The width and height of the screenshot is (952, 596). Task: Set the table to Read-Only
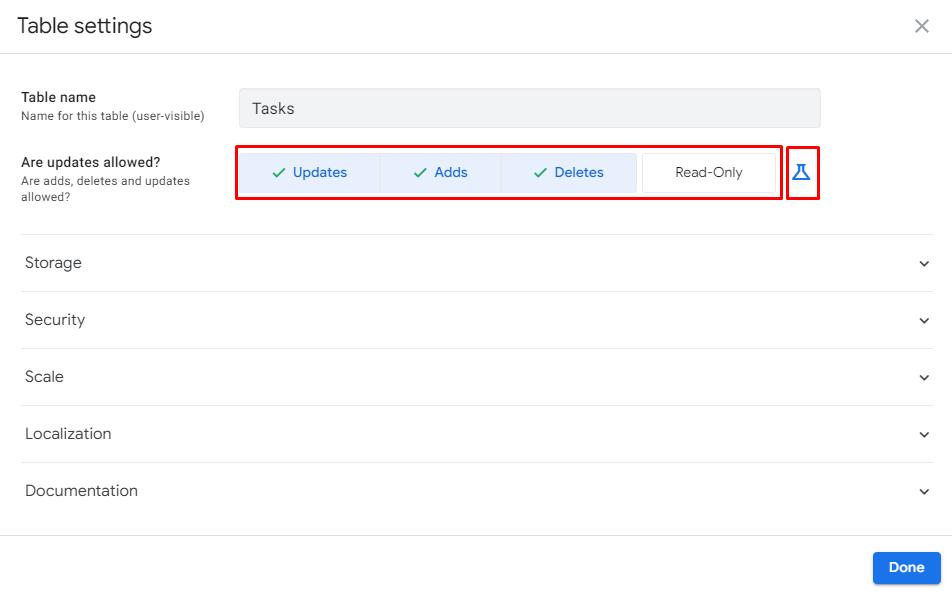(x=709, y=172)
